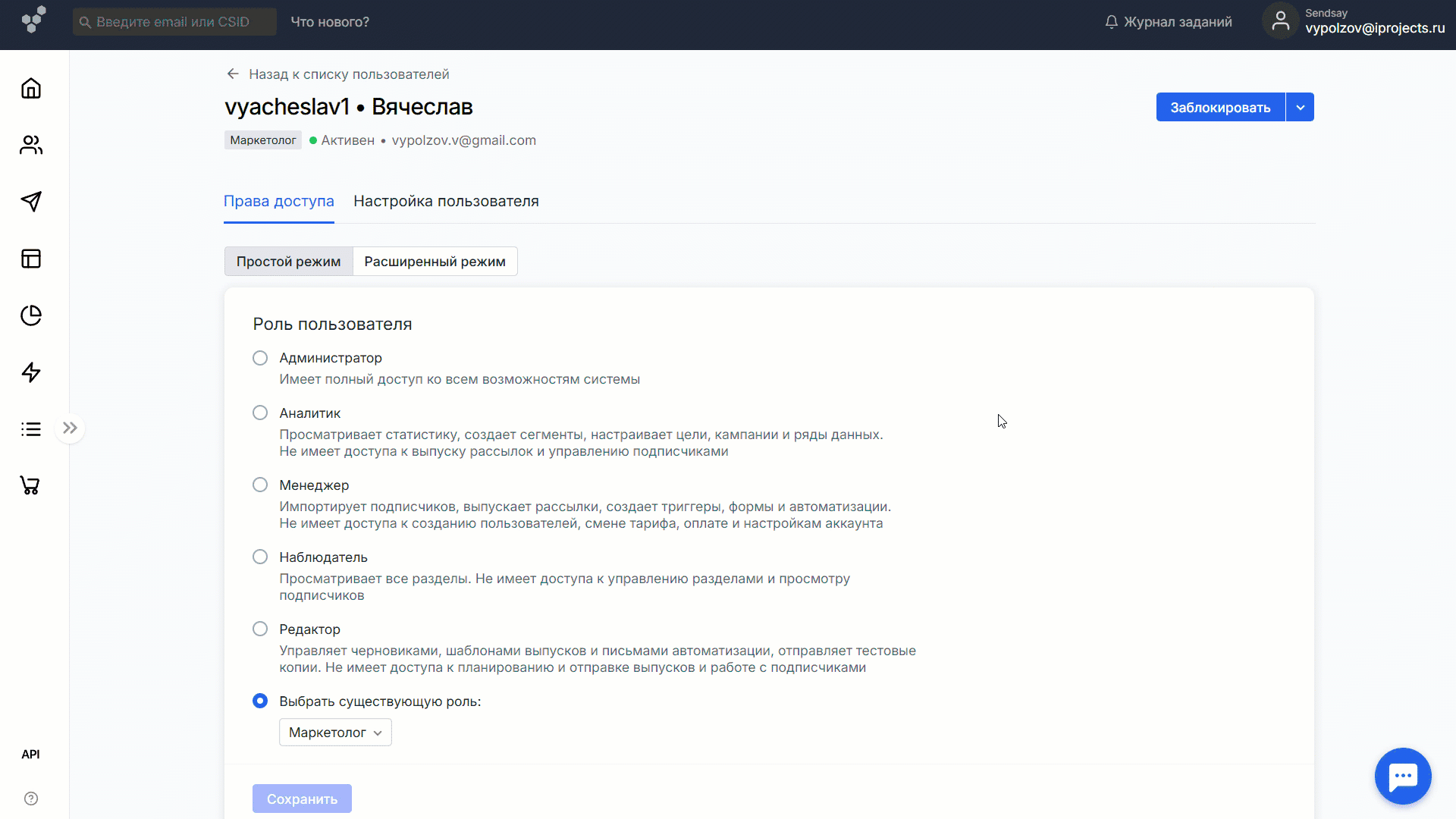The width and height of the screenshot is (1456, 819).
Task: Open the shopping cart icon in sidebar
Action: tap(30, 485)
